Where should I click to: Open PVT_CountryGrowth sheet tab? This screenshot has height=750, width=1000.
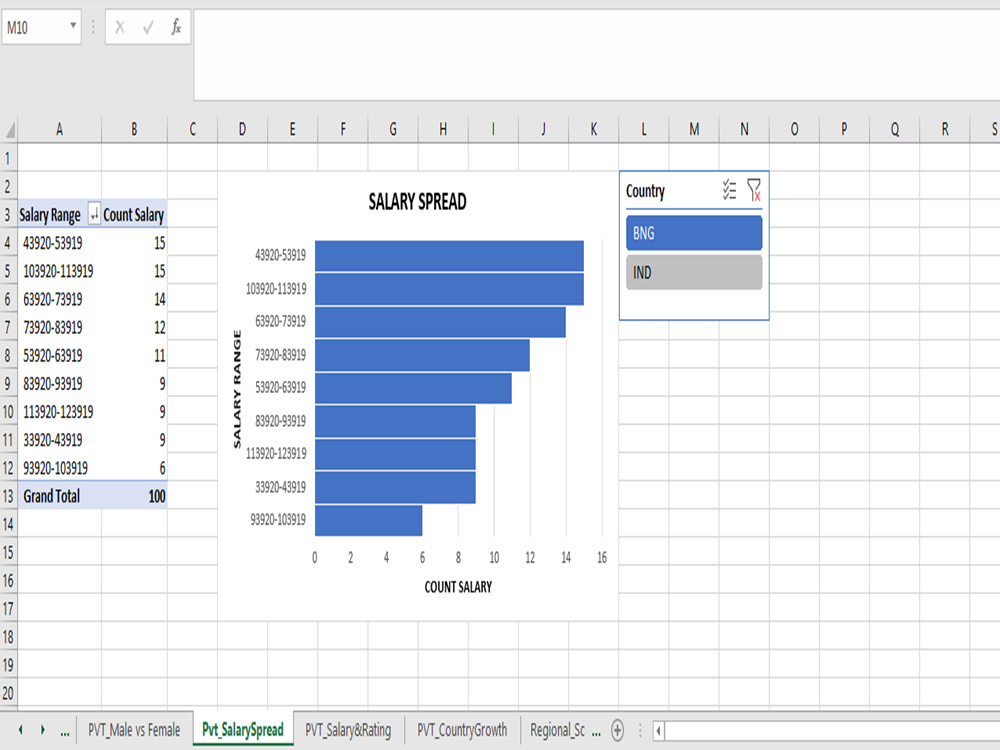[x=462, y=730]
